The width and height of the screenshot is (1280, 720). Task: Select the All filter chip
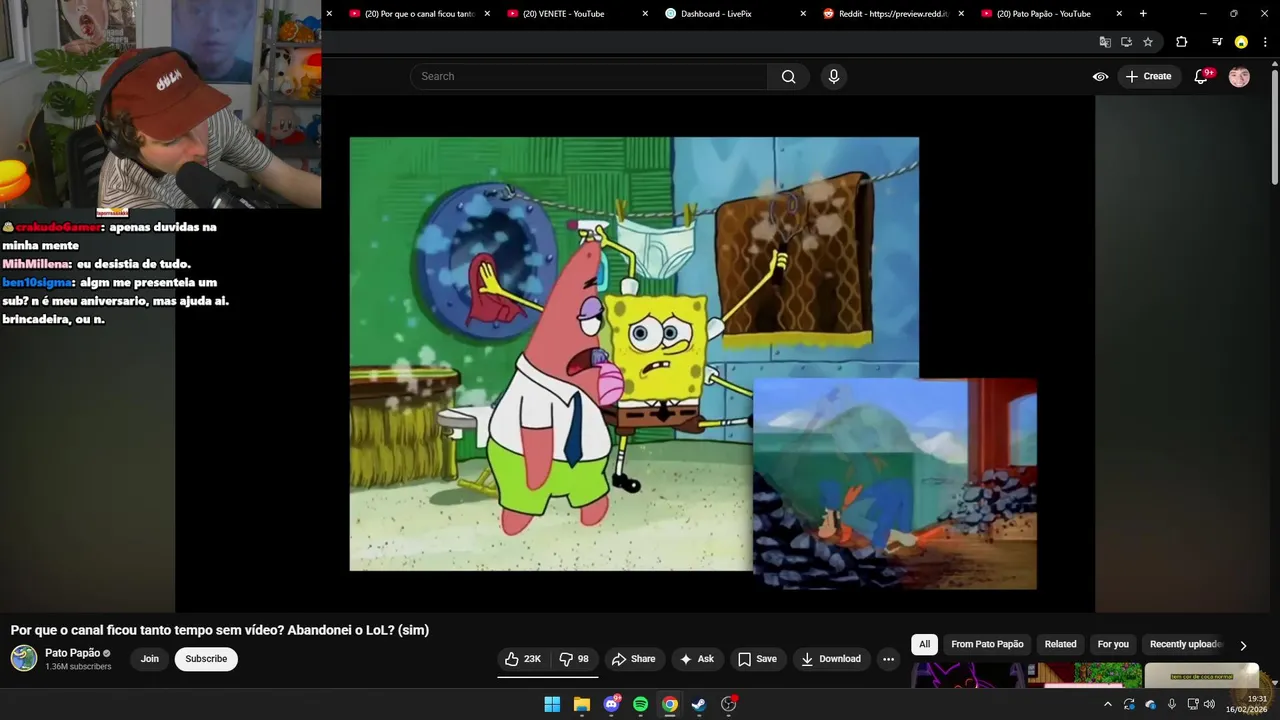click(925, 645)
